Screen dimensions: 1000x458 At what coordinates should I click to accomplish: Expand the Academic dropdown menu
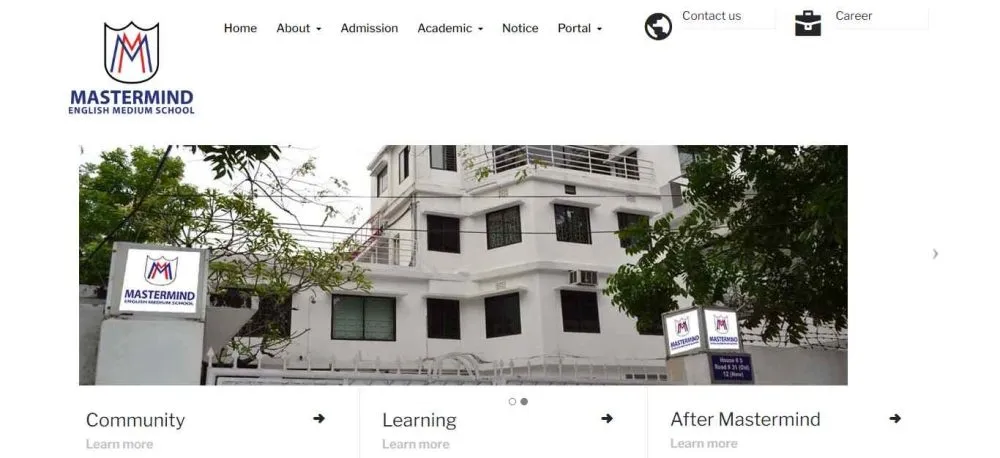pos(450,28)
